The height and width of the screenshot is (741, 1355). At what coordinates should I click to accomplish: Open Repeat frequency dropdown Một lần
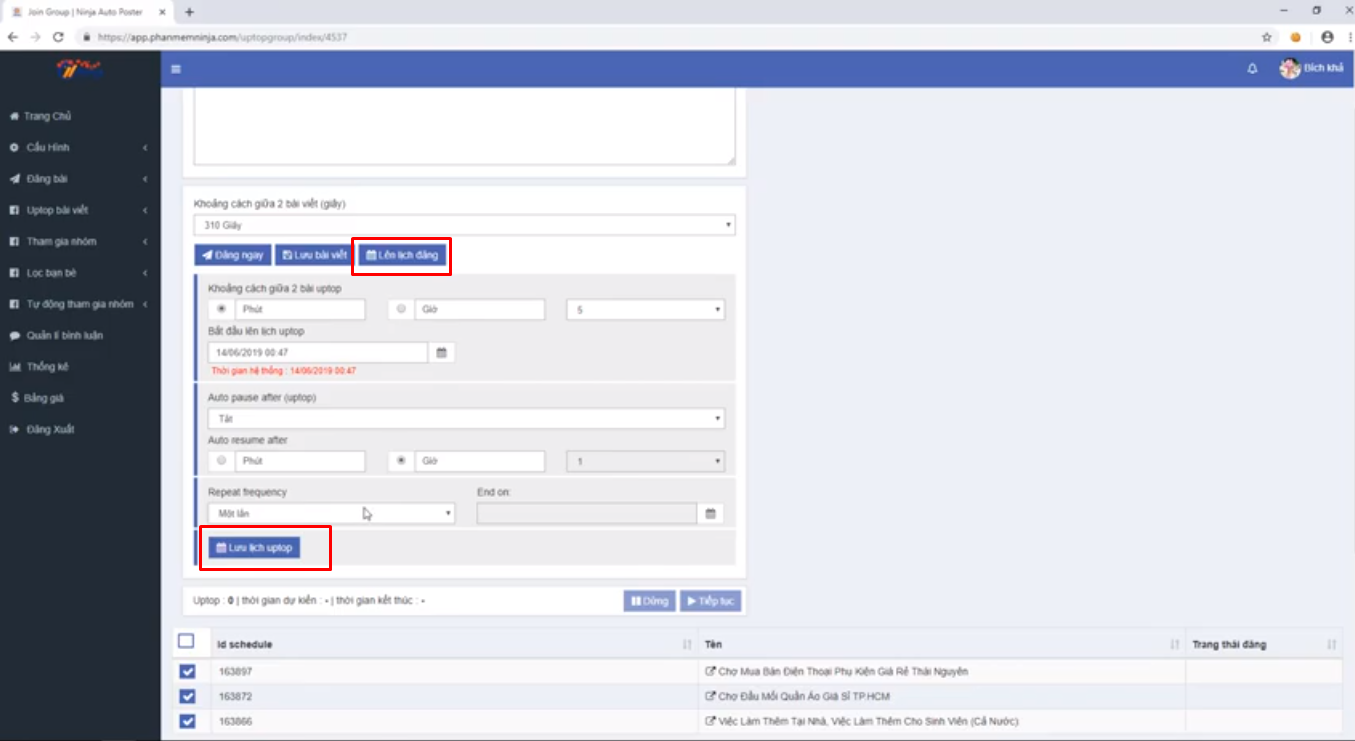(x=331, y=513)
